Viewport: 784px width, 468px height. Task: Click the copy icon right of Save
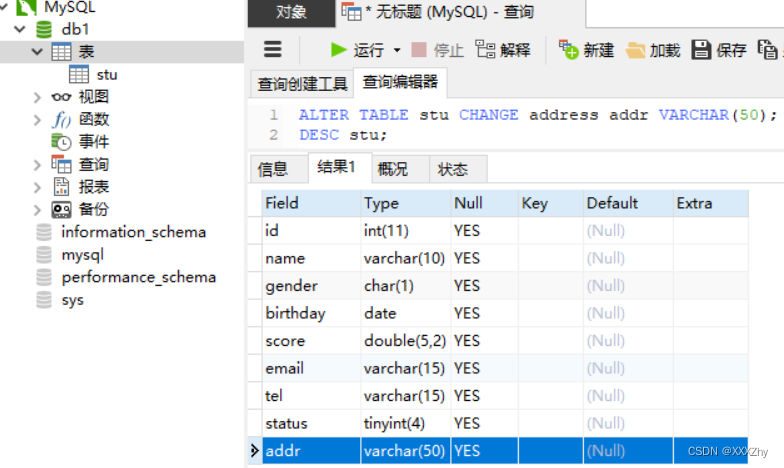tap(768, 50)
